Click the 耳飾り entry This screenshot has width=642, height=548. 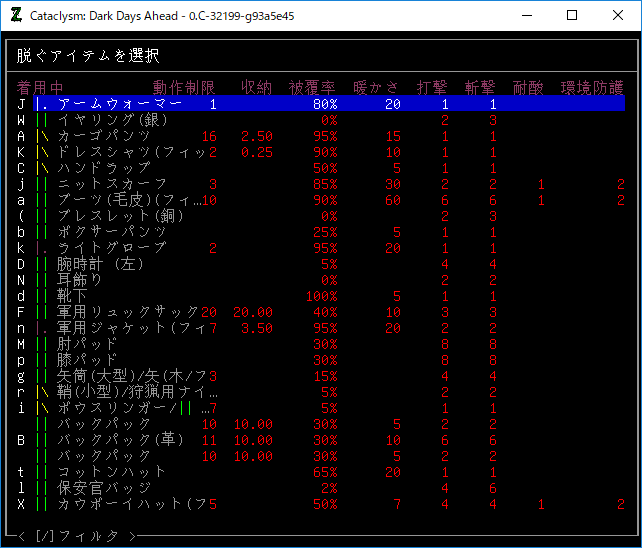pos(80,280)
